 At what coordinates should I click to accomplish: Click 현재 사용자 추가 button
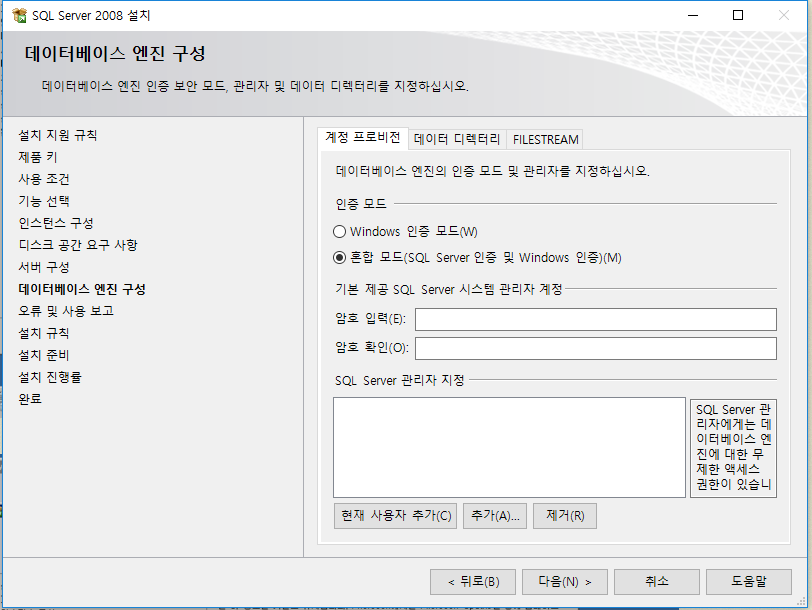(396, 516)
